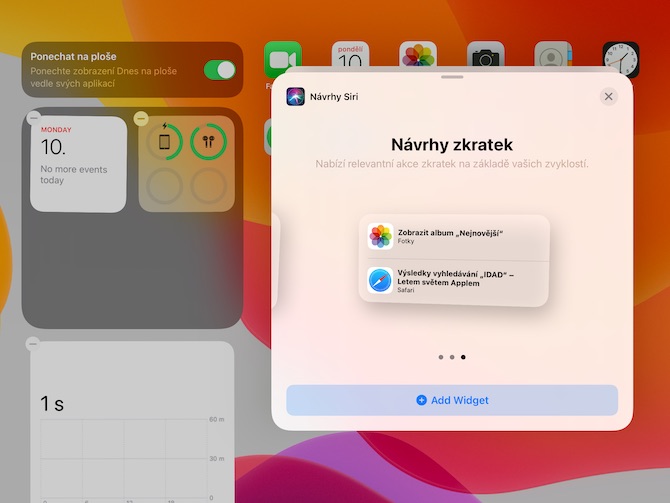Open the Calendar app icon showing pondělí
This screenshot has width=670, height=503.
[x=350, y=55]
